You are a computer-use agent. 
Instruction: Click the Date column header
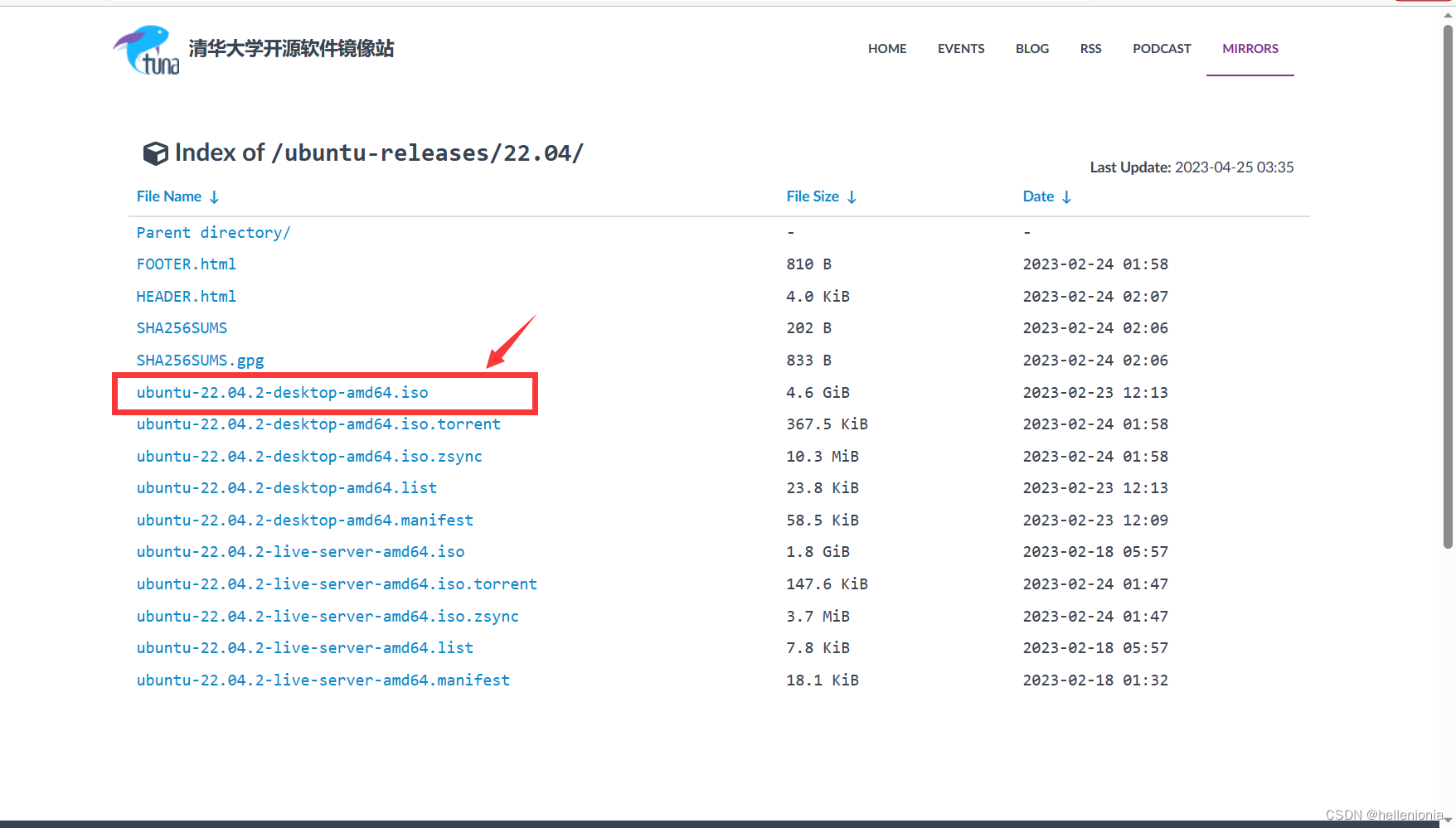1038,196
